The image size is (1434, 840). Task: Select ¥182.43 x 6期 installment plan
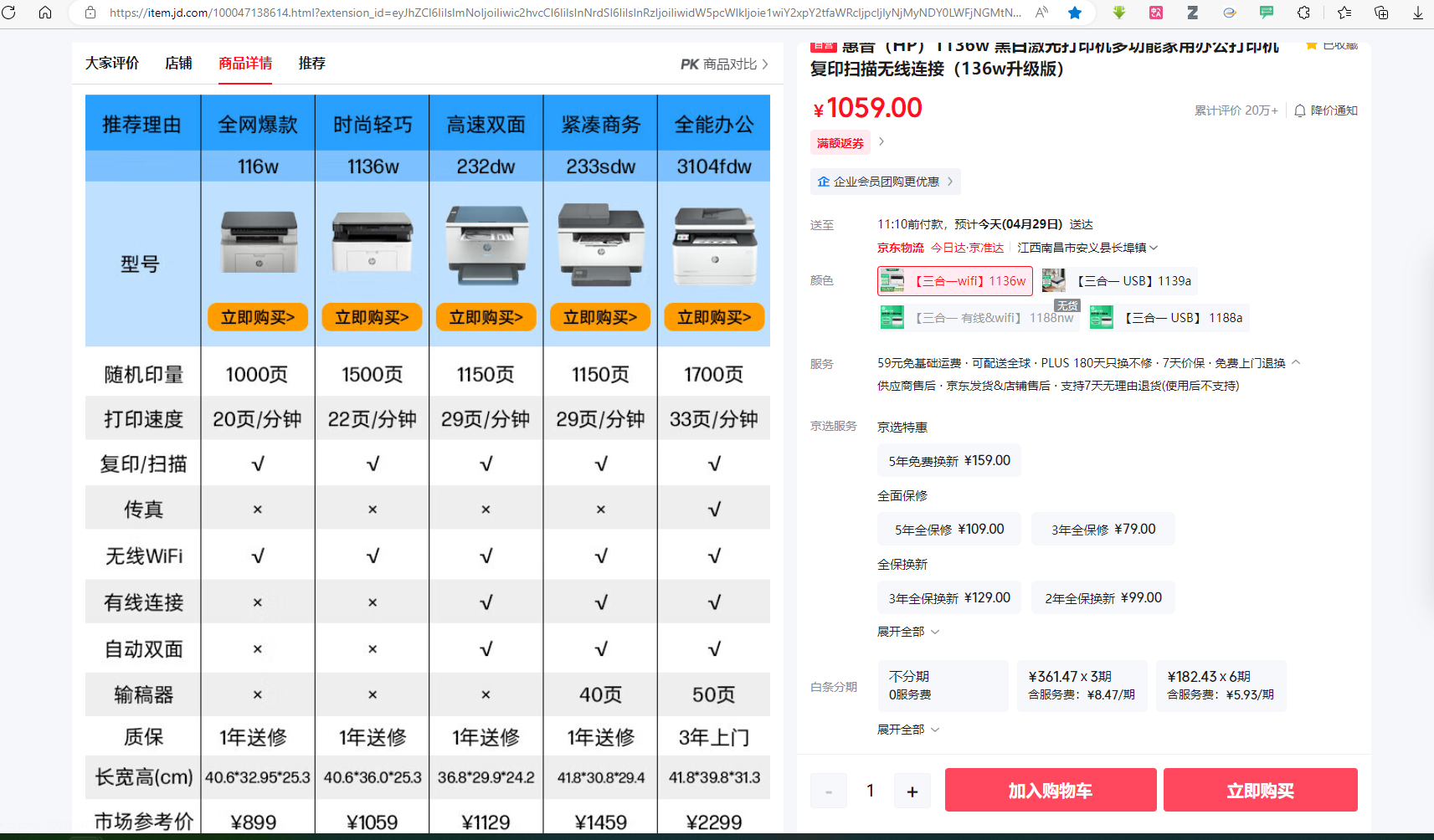(1221, 686)
